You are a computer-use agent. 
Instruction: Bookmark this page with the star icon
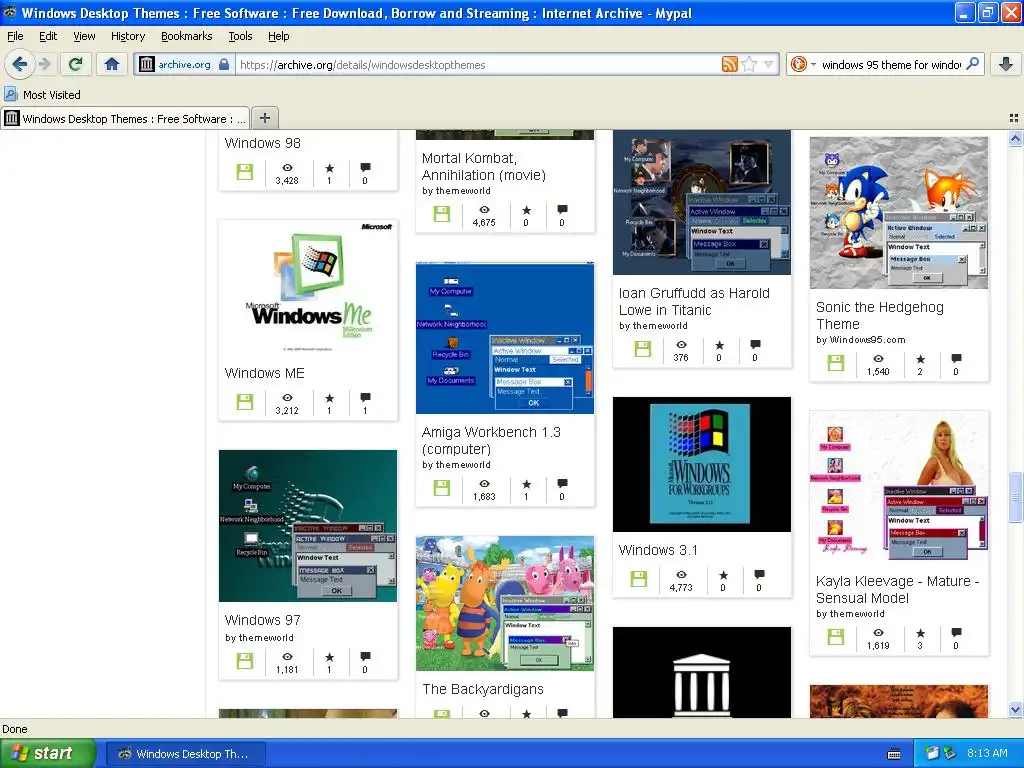point(749,64)
